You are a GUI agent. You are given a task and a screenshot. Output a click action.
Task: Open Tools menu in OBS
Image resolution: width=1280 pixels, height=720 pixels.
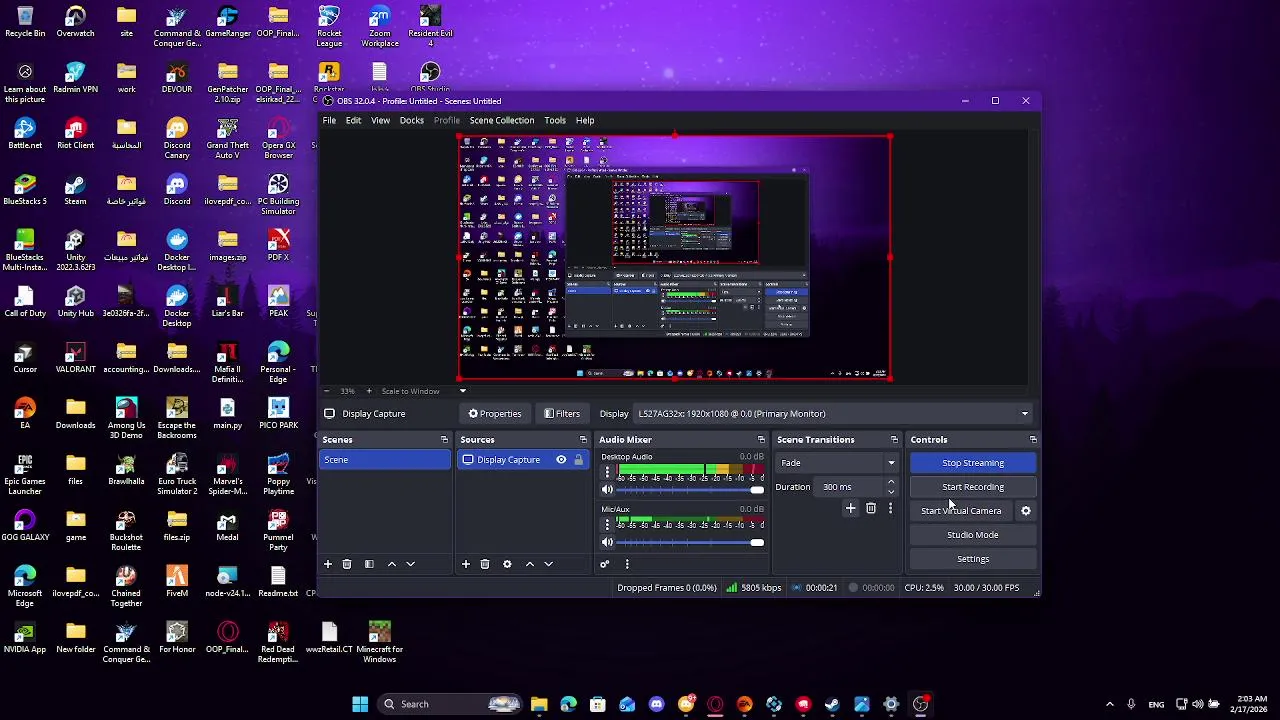[x=555, y=120]
